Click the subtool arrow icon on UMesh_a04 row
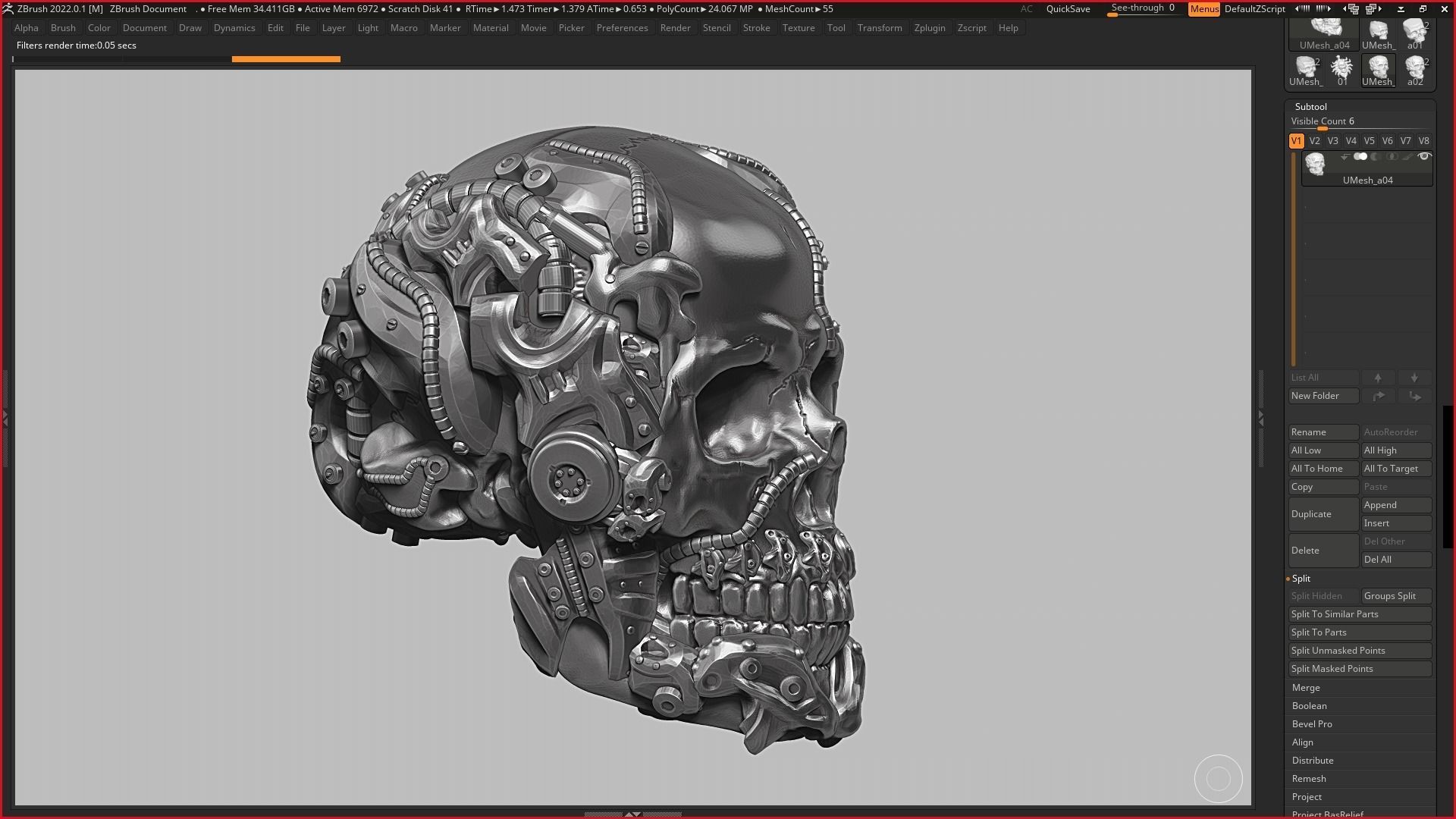 (1345, 157)
